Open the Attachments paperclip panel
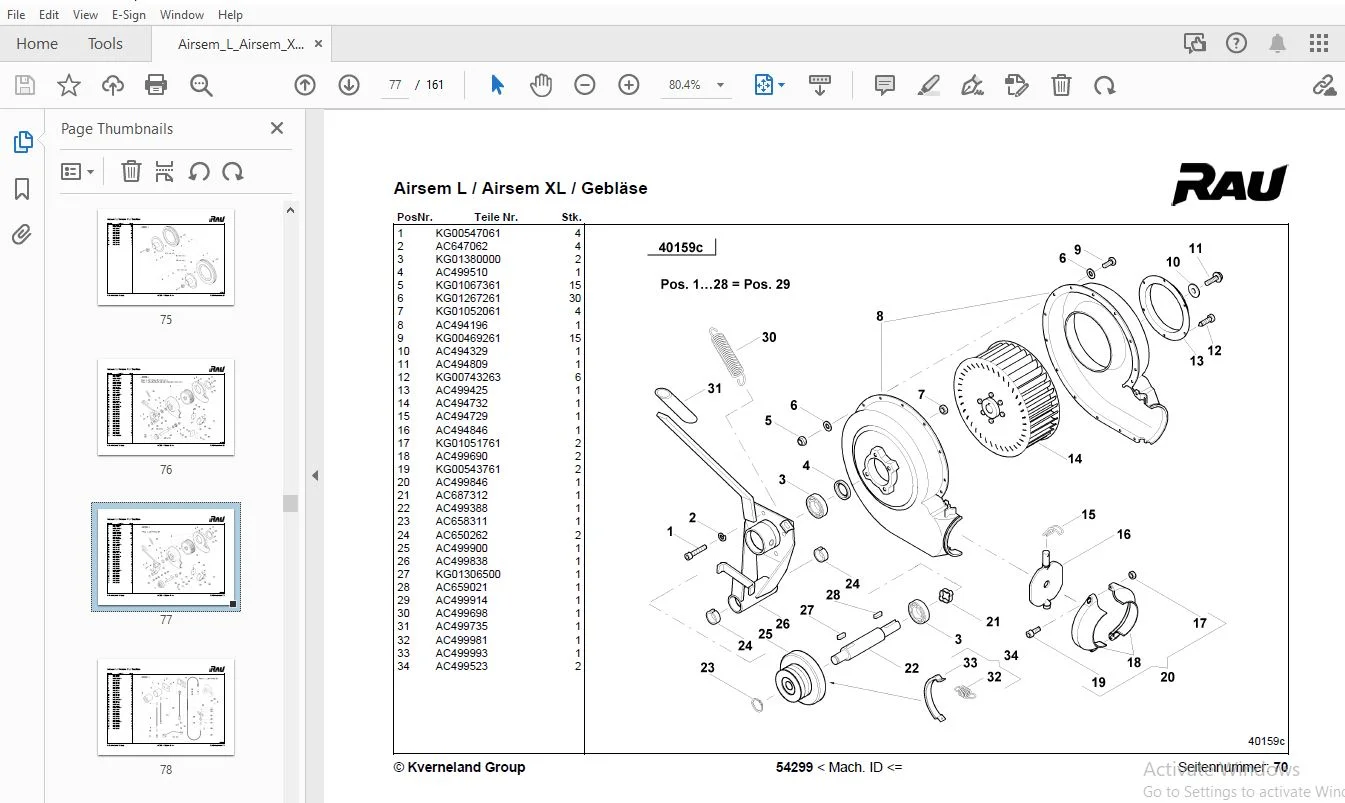Viewport: 1345px width, 803px height. [x=22, y=235]
